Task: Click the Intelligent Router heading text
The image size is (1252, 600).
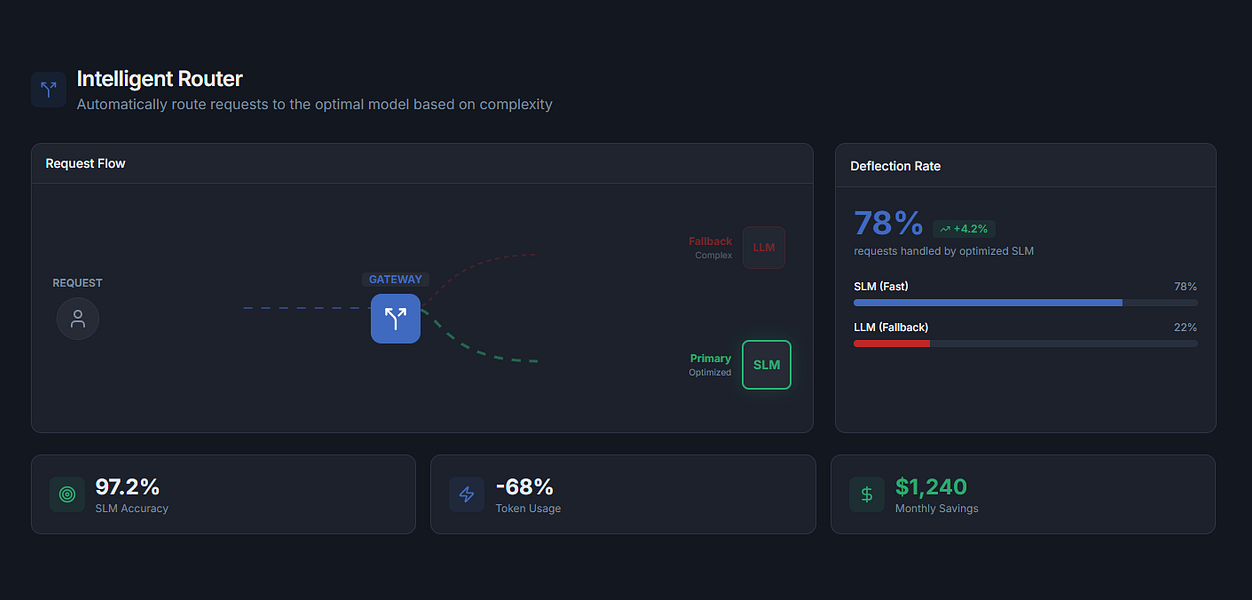Action: (x=160, y=79)
